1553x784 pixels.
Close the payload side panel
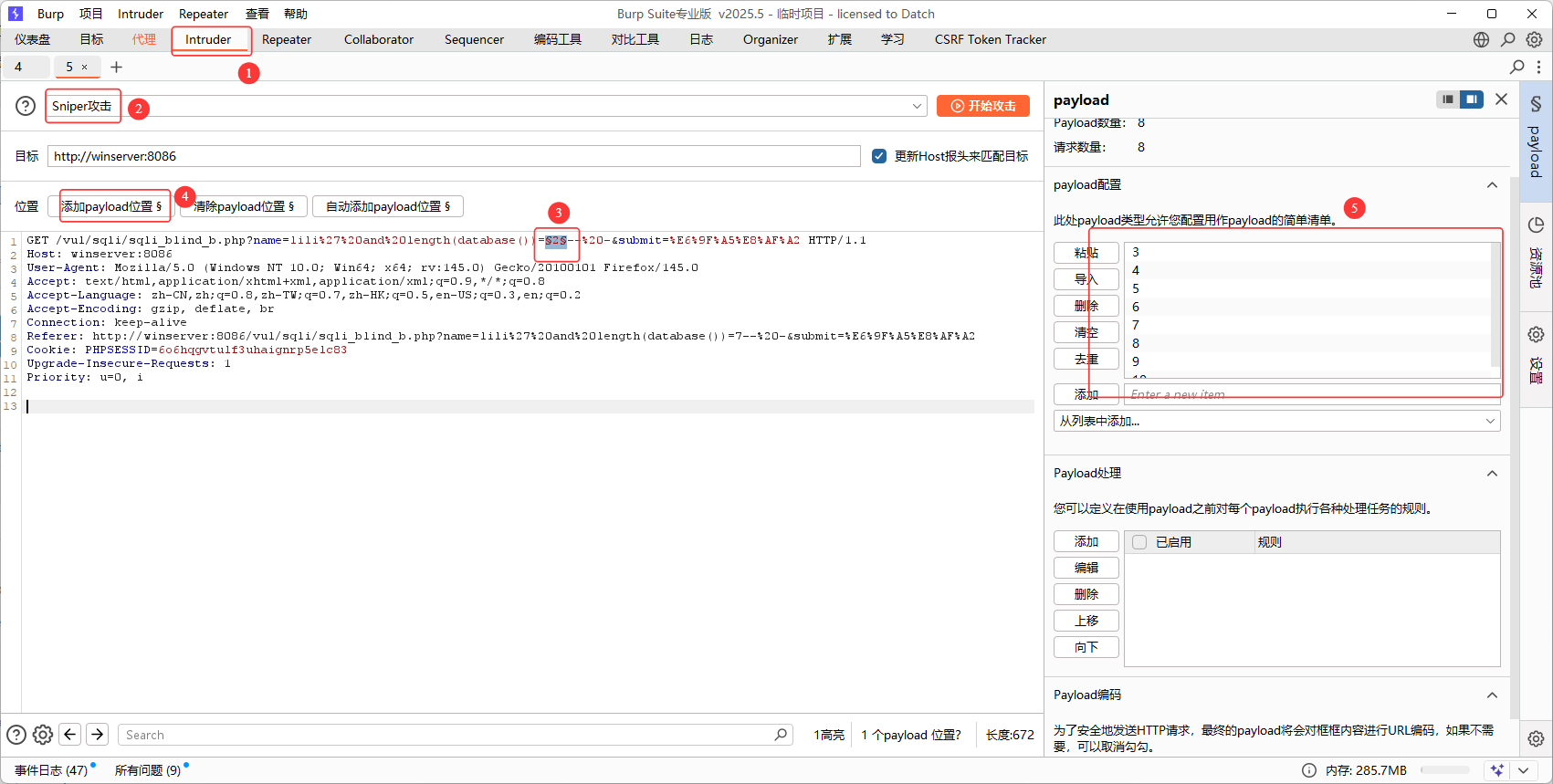[1502, 99]
